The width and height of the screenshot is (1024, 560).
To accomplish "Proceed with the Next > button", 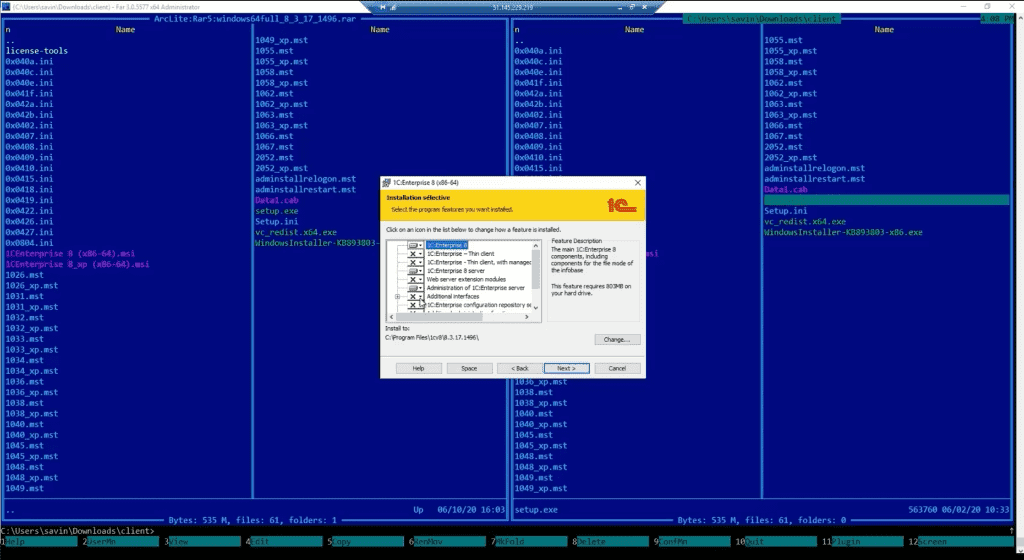I will click(566, 368).
